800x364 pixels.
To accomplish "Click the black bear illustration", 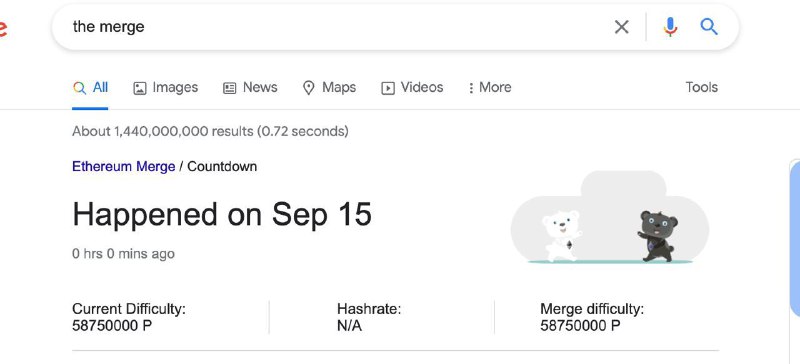I will click(658, 236).
